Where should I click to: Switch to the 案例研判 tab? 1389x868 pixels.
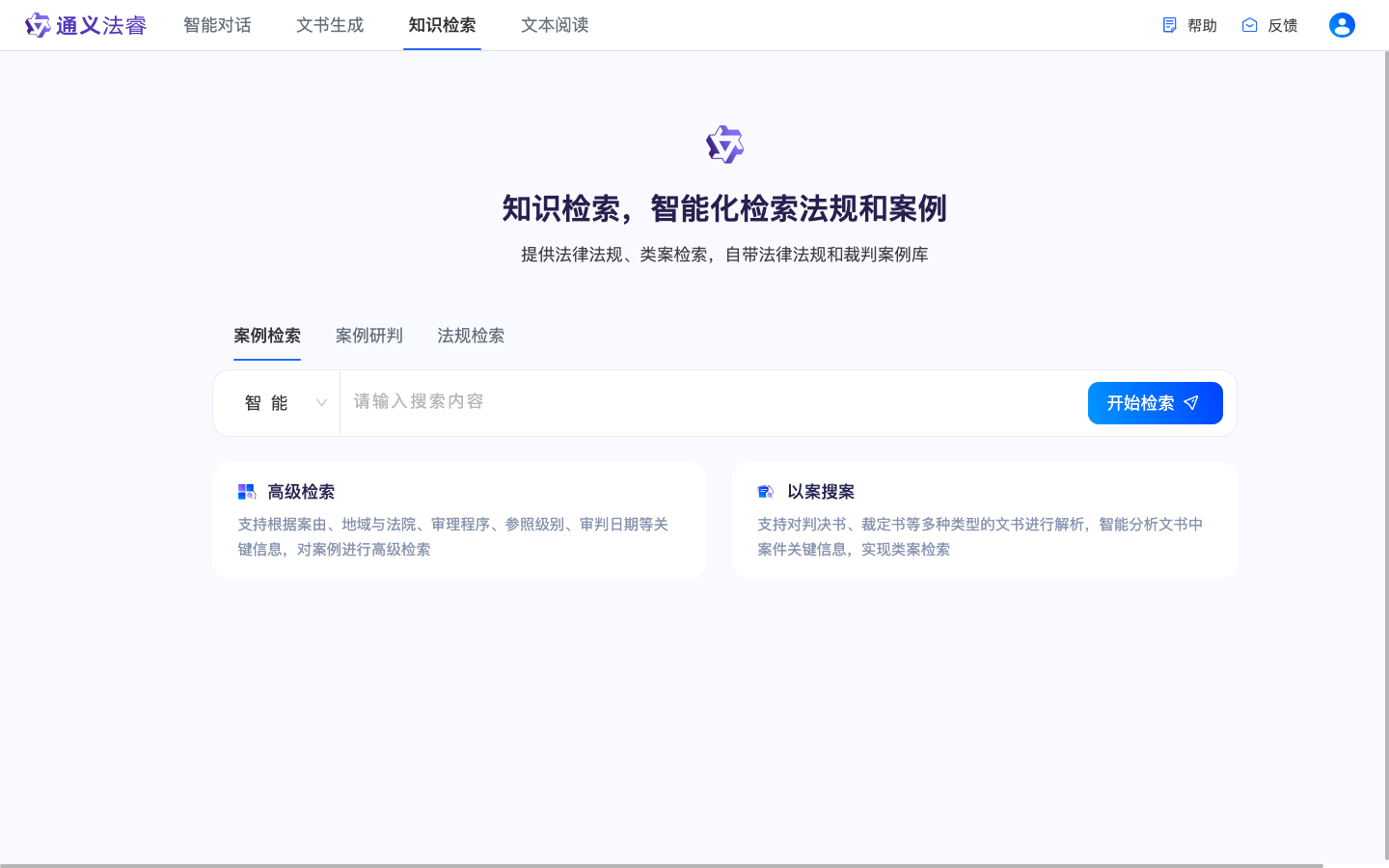click(x=369, y=336)
